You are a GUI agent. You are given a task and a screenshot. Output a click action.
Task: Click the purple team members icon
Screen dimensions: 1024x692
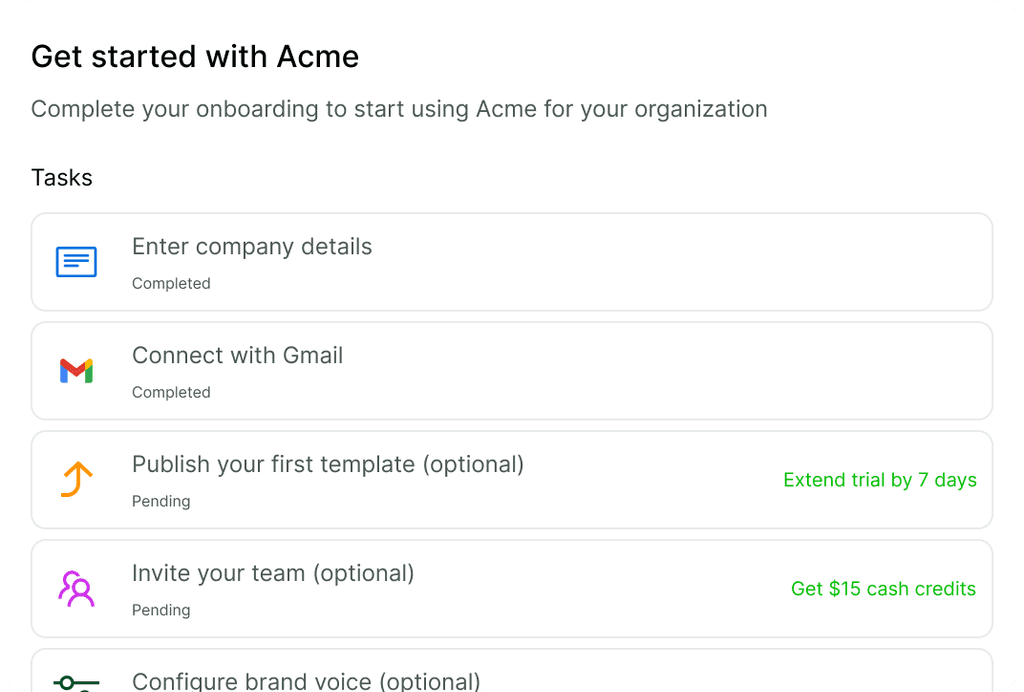coord(76,589)
